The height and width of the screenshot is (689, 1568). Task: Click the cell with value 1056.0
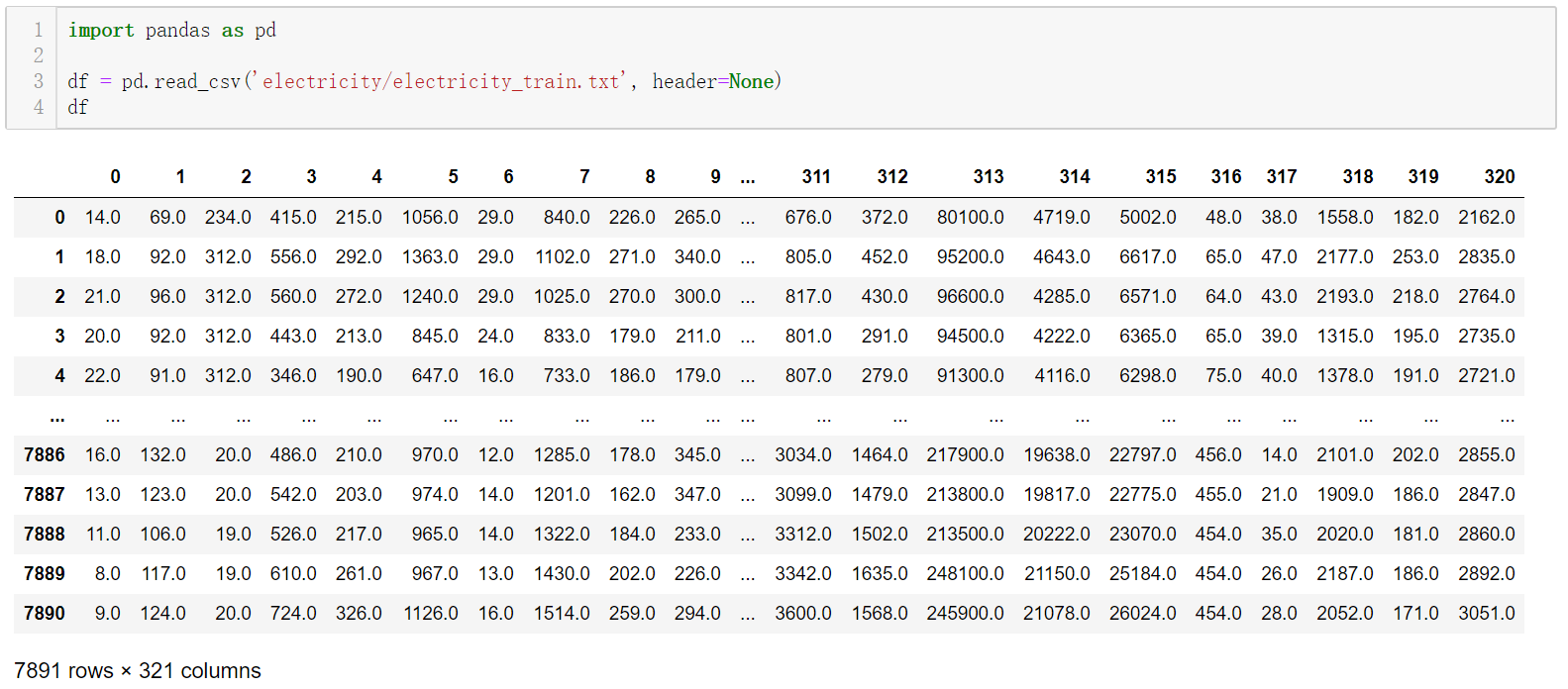pyautogui.click(x=430, y=217)
